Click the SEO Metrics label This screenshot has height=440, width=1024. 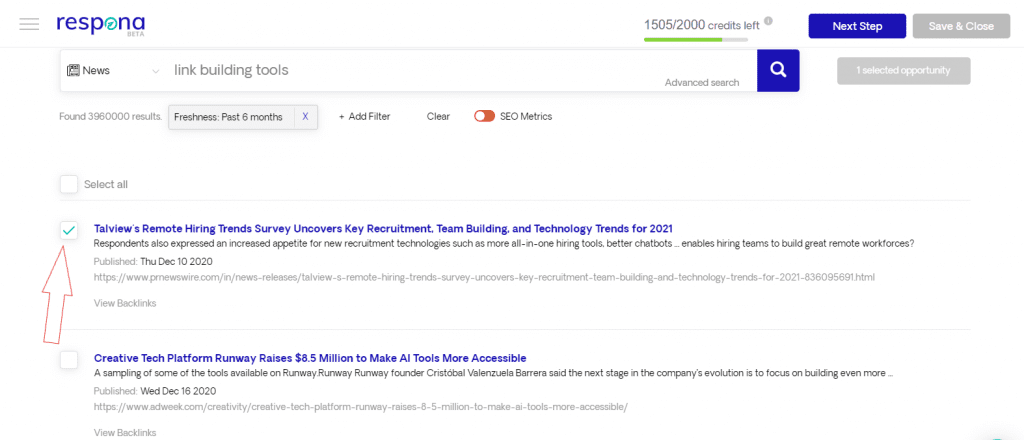(x=526, y=116)
